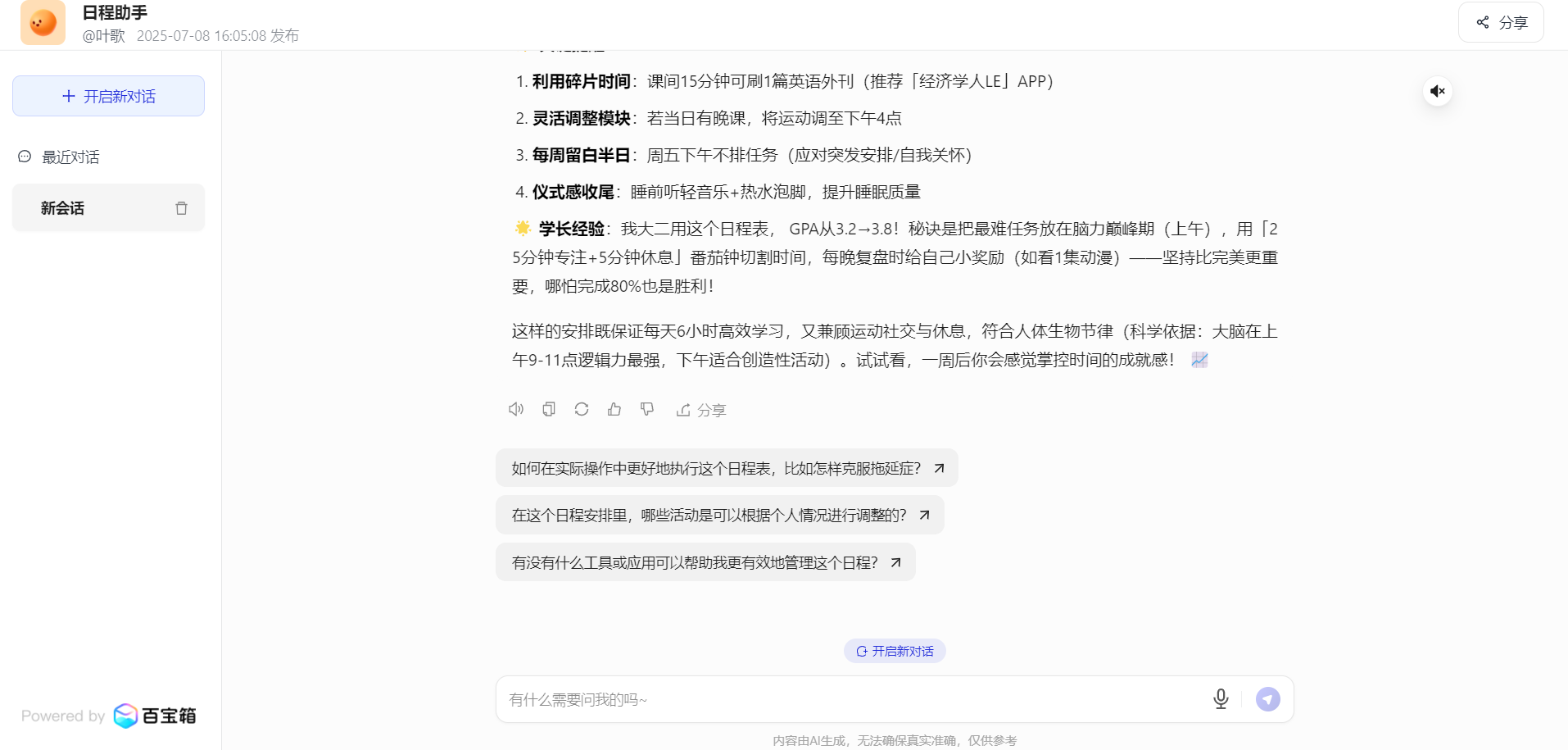Regenerate the reply with refresh icon
Viewport: 1568px width, 750px height.
coord(582,409)
